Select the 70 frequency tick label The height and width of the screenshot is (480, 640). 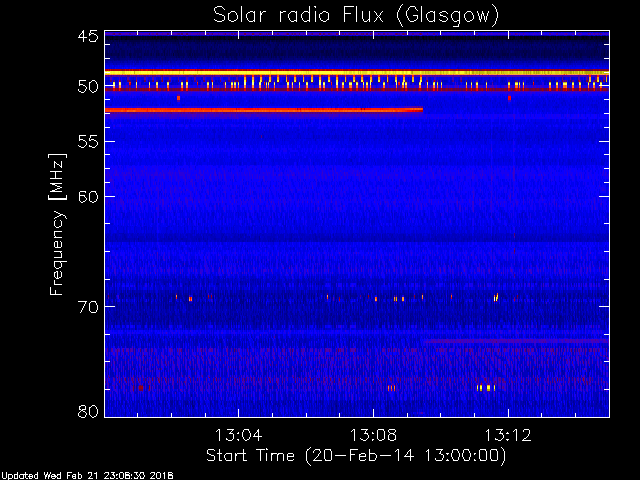click(x=88, y=307)
